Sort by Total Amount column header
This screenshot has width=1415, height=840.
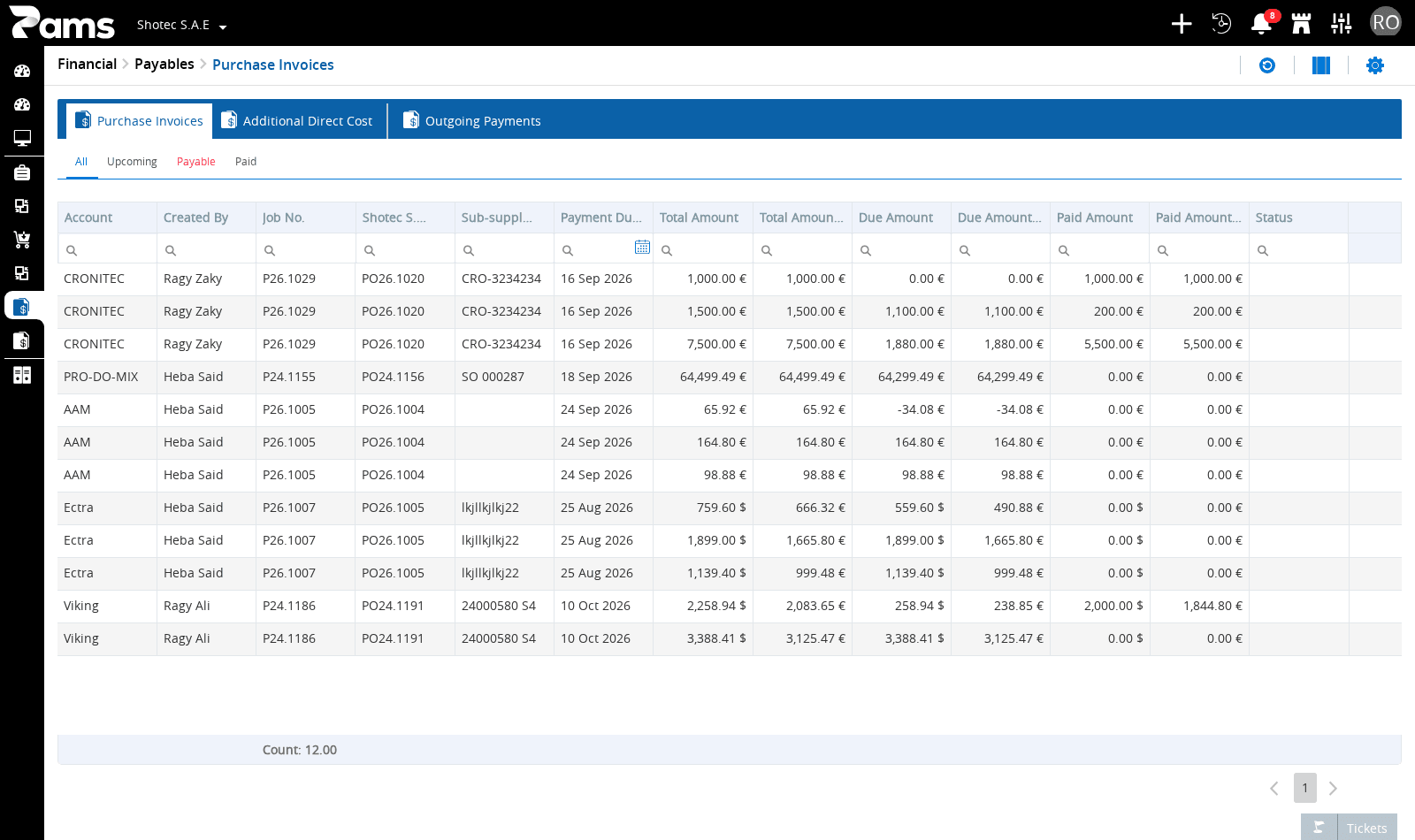click(x=702, y=218)
